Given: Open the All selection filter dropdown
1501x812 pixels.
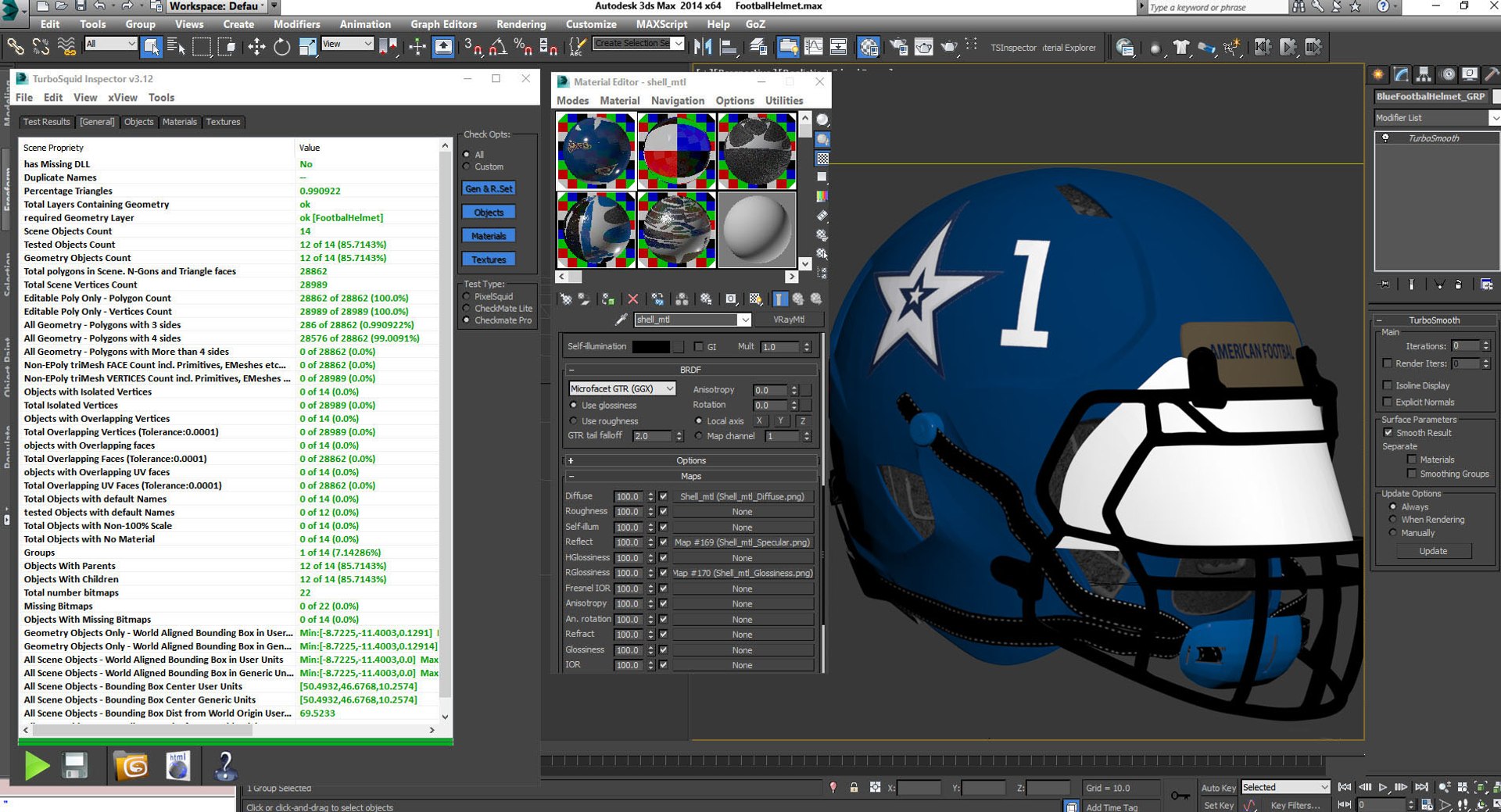Looking at the screenshot, I should [x=110, y=44].
